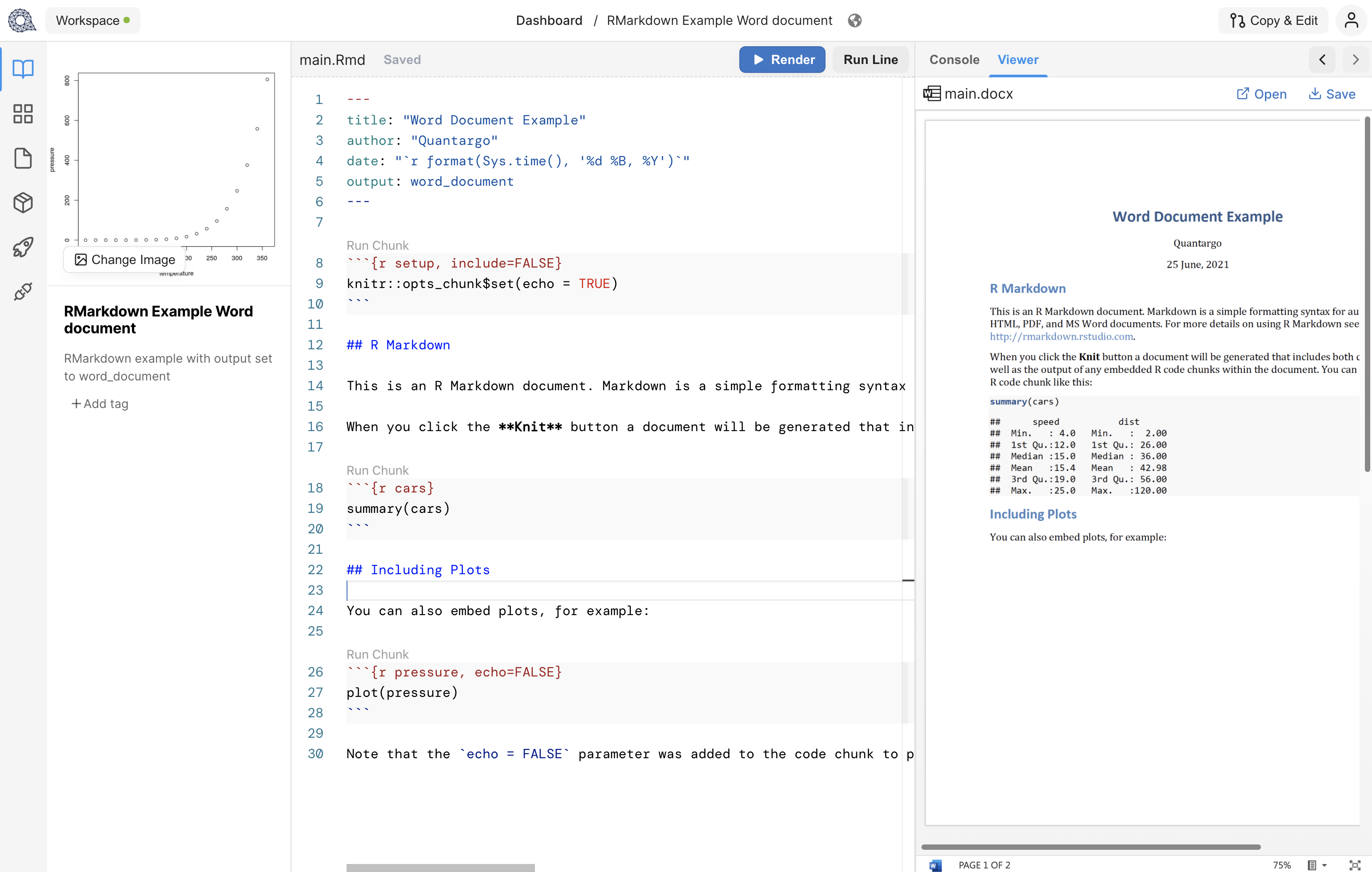The width and height of the screenshot is (1372, 872).
Task: Click the viewer vertical scrollbar
Action: [x=1367, y=293]
